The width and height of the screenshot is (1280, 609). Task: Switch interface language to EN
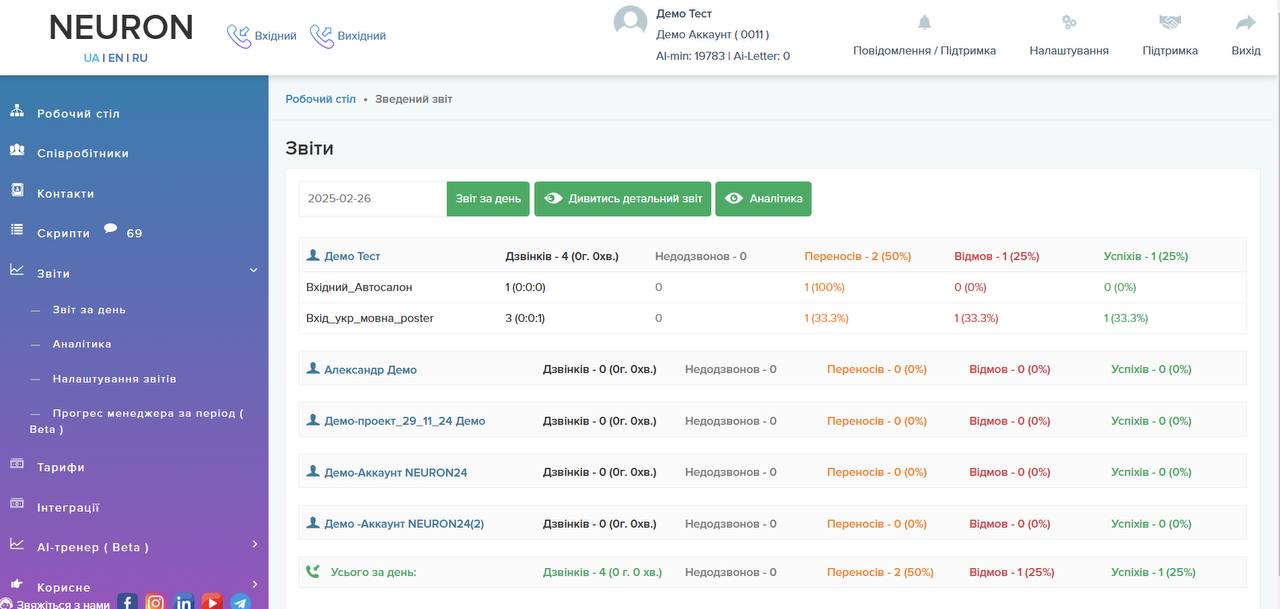pos(116,58)
